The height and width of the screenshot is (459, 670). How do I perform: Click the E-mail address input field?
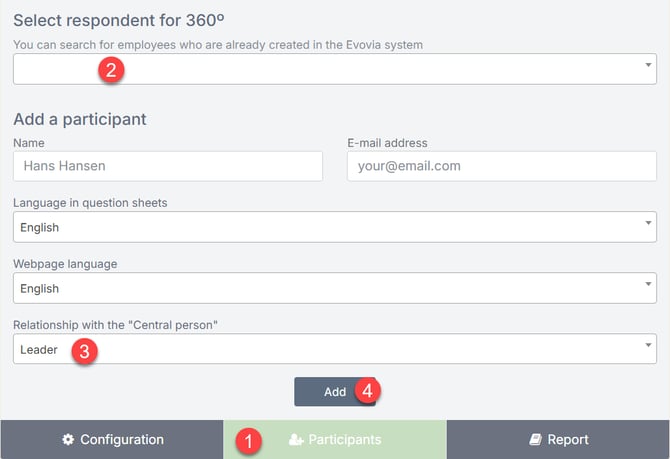[501, 166]
